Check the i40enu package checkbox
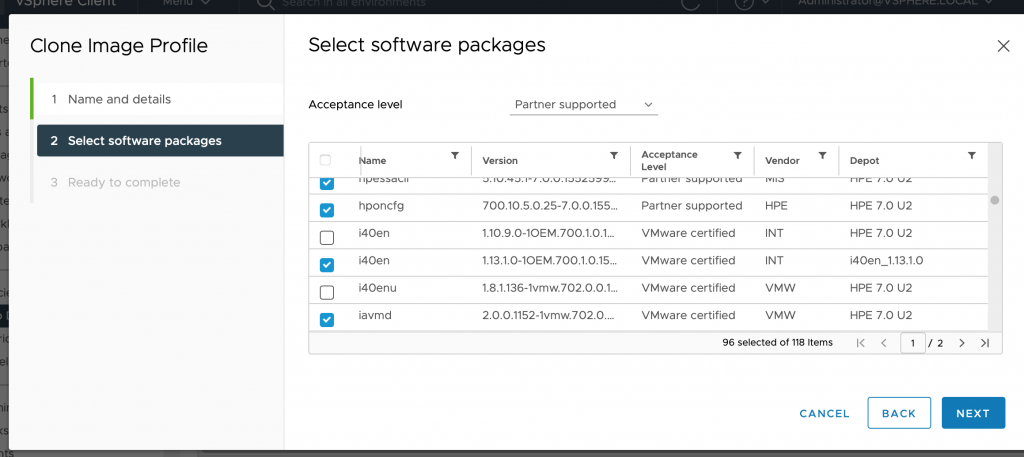Screen dimensions: 1024x457 (327, 293)
